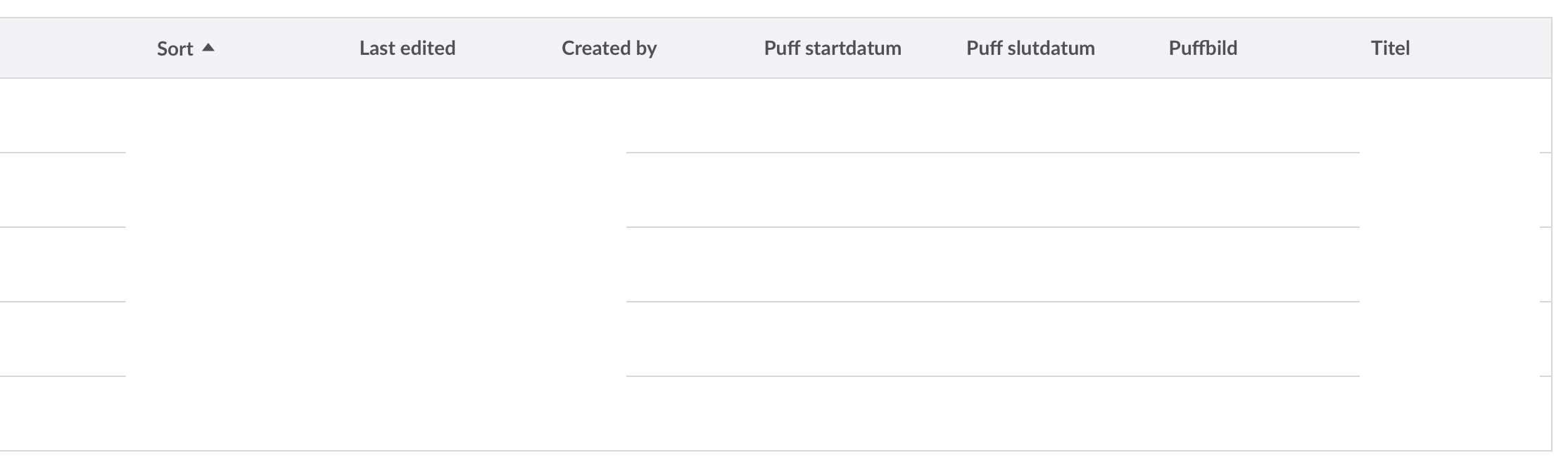Viewport: 1568px width, 467px height.
Task: Click the Puff slutdatum column header
Action: click(1030, 48)
